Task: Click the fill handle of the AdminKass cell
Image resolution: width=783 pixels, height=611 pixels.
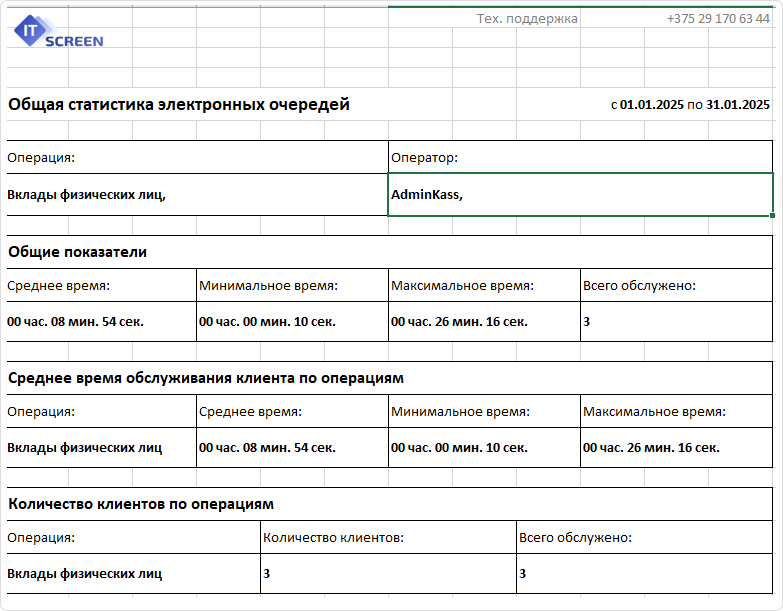Action: click(x=772, y=214)
